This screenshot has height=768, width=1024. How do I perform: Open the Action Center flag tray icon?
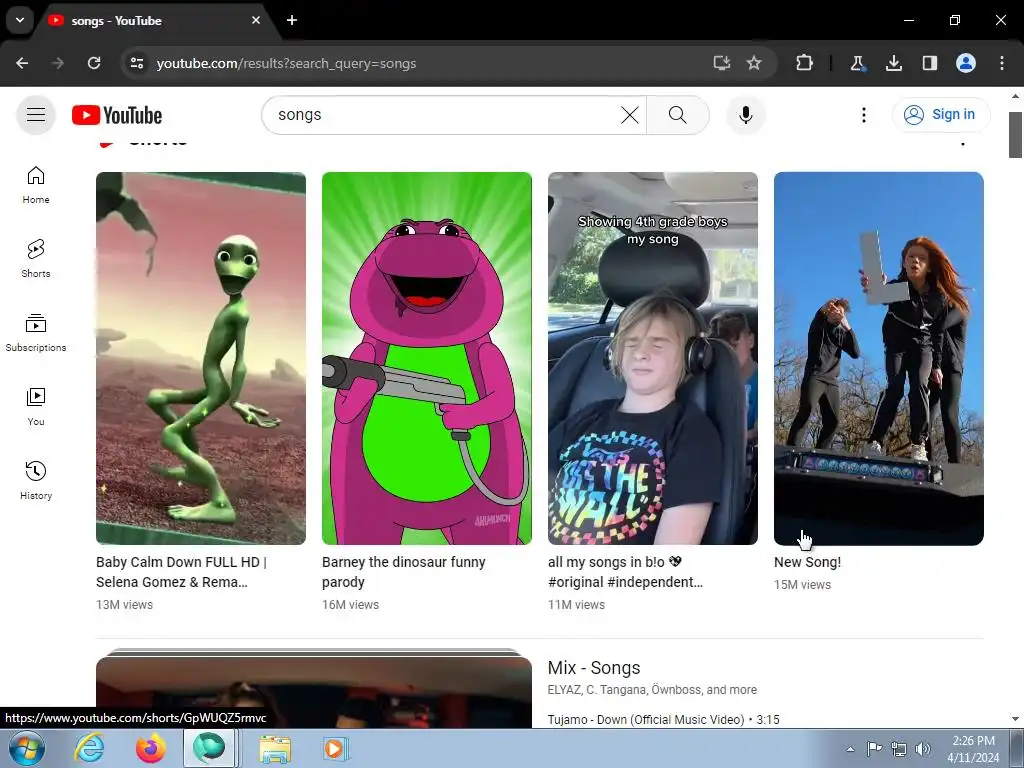pos(874,749)
